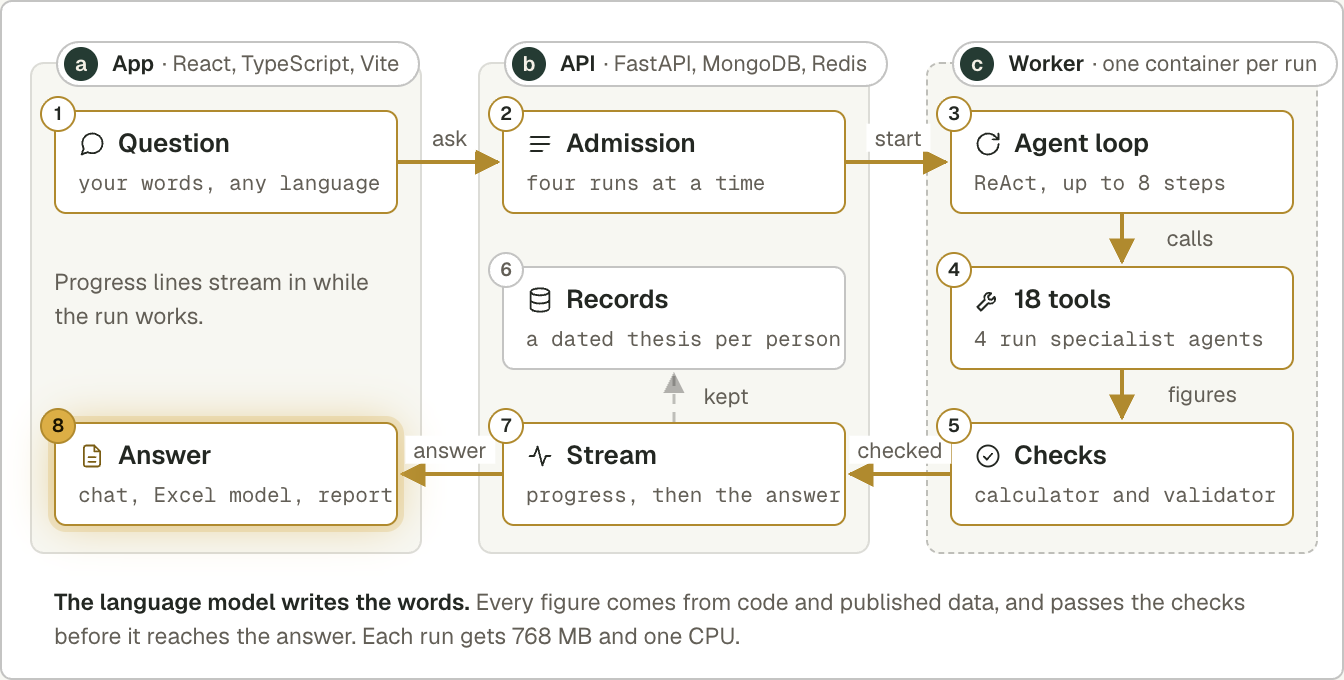Select the API · FastAPI, MongoDB, Redis header pill
1344x680 pixels.
pos(696,65)
